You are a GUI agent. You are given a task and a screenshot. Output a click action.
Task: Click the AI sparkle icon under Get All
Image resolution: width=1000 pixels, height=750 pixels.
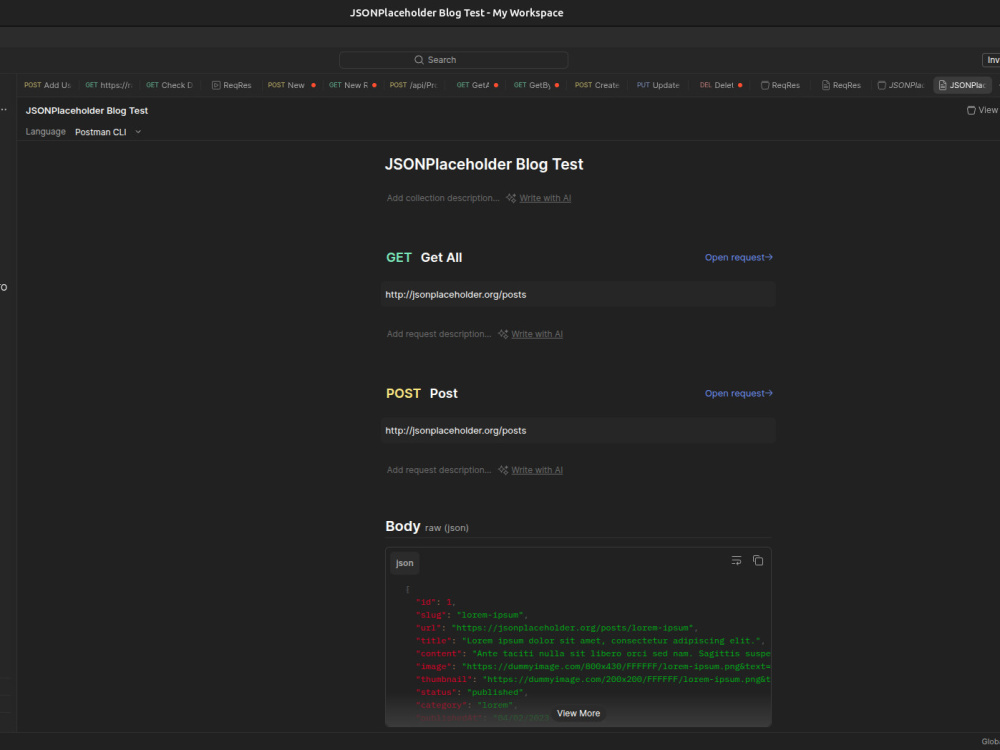click(503, 334)
